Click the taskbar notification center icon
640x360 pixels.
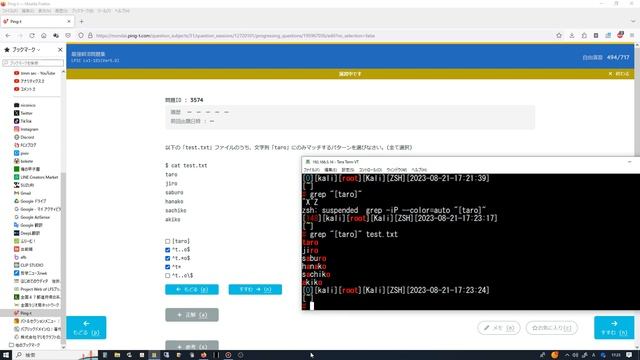629,355
